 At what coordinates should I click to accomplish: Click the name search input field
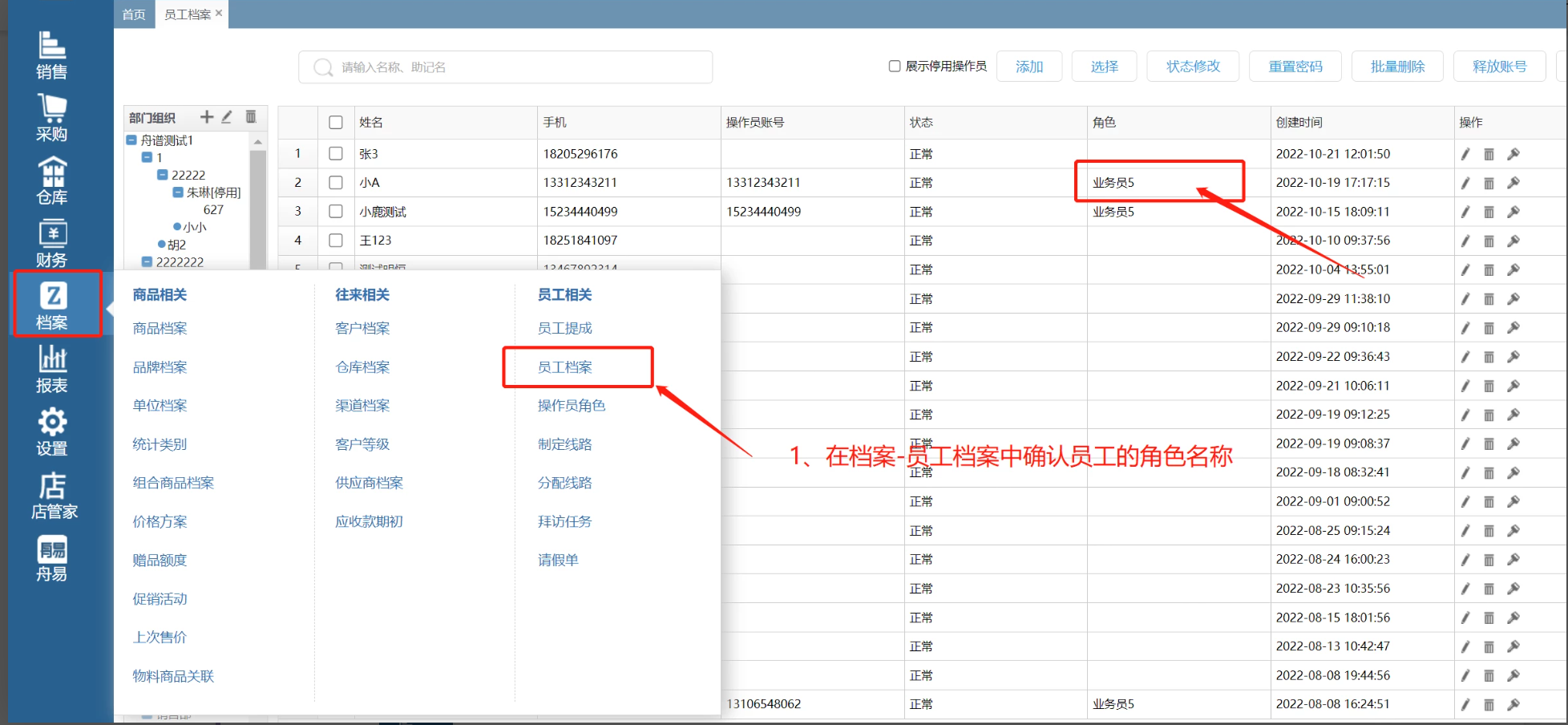coord(513,67)
